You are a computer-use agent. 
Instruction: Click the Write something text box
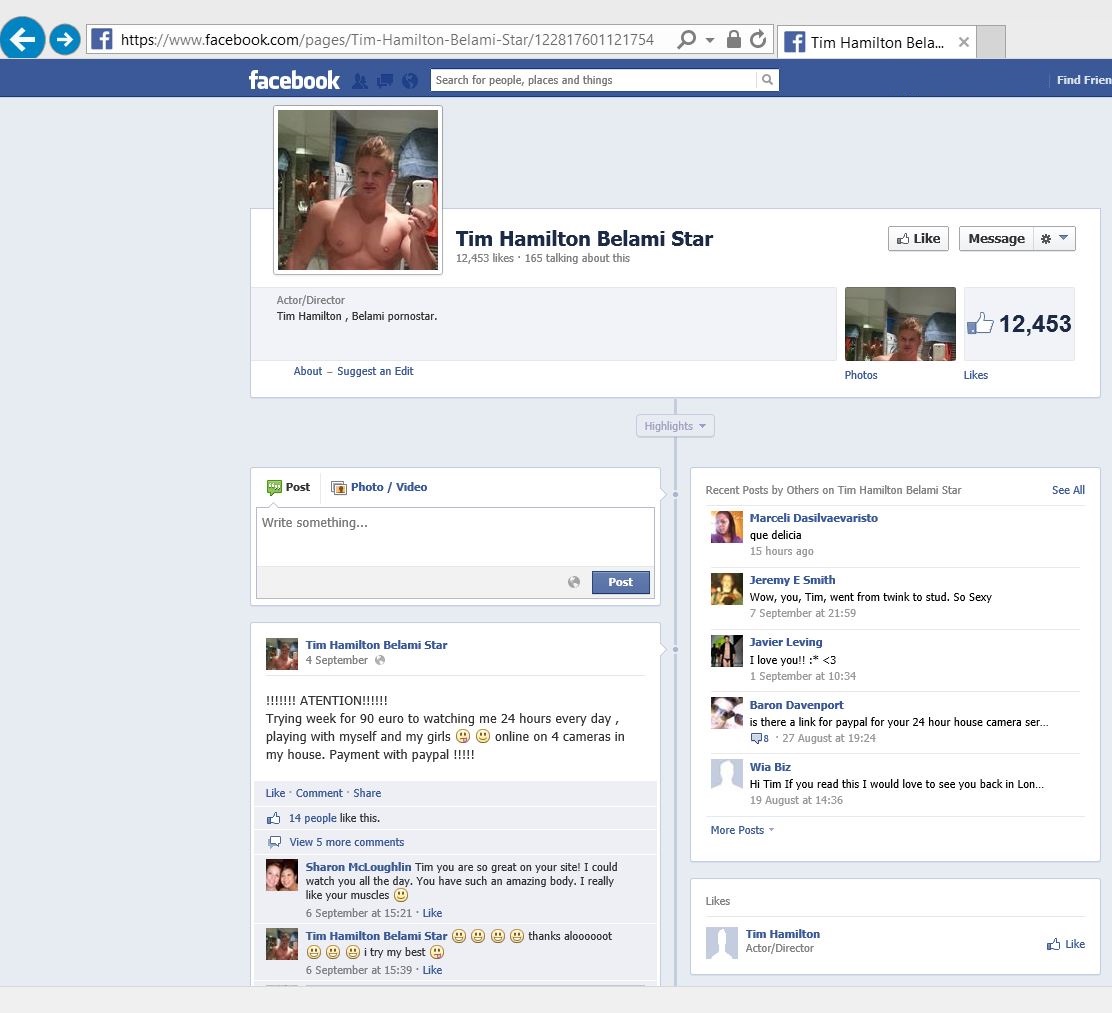tap(455, 537)
